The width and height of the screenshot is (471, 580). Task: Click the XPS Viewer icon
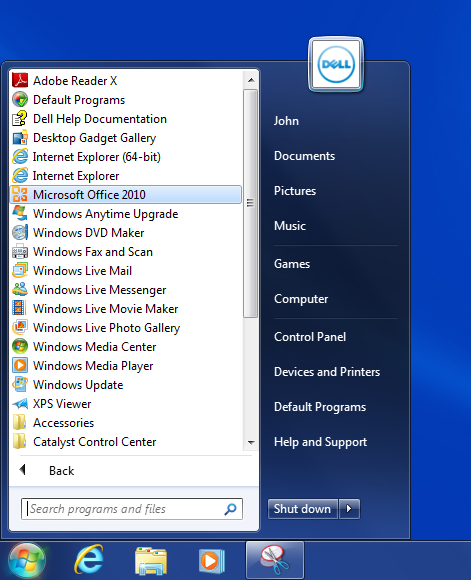point(20,404)
